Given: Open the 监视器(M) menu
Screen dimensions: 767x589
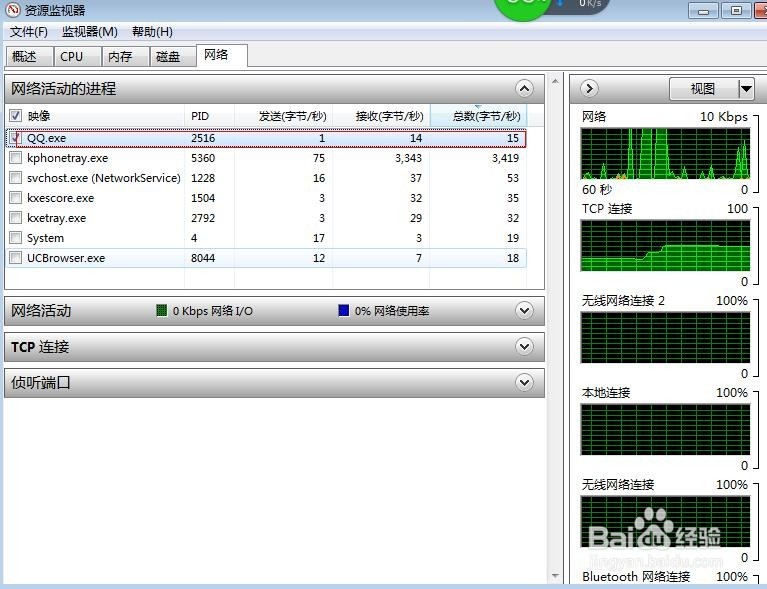Looking at the screenshot, I should (90, 32).
